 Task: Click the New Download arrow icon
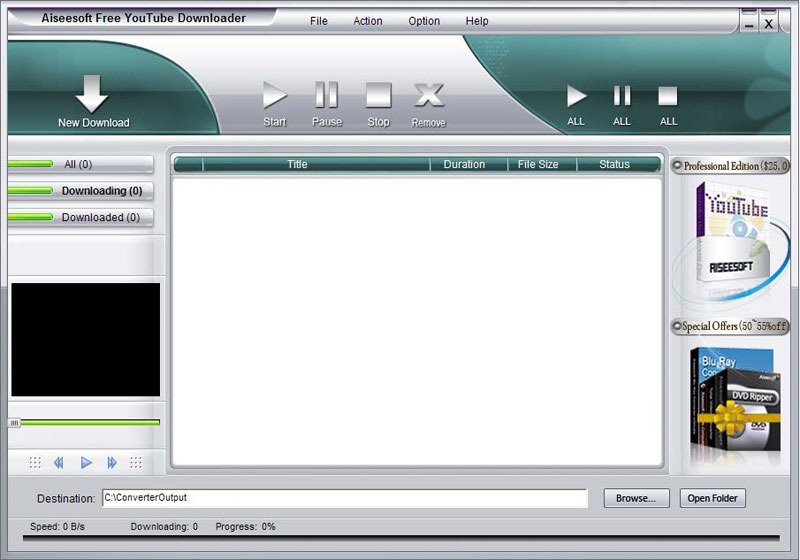(93, 93)
